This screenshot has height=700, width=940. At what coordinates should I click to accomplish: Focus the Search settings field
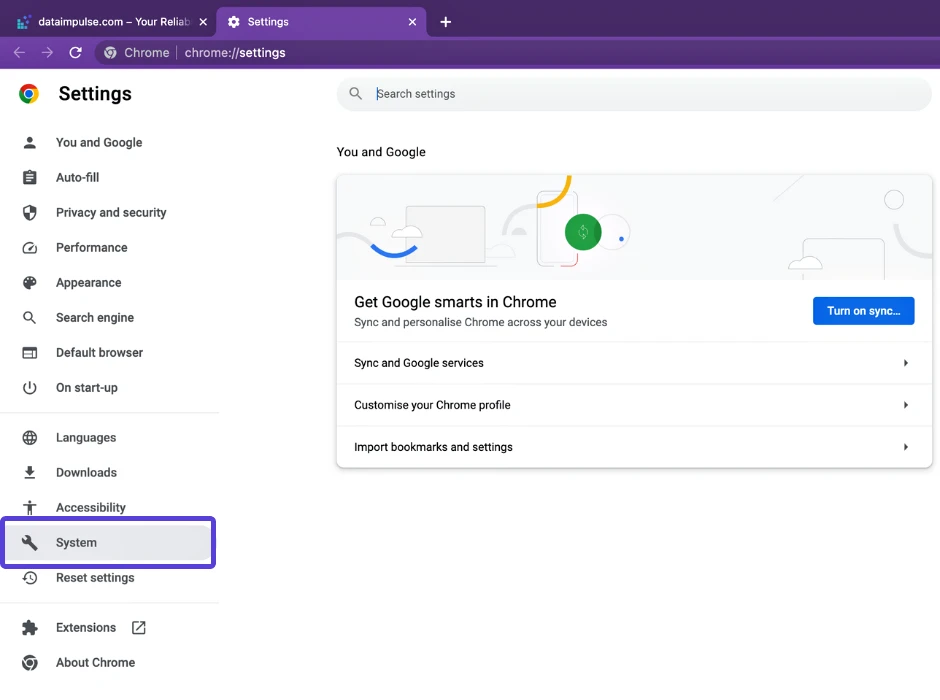634,94
